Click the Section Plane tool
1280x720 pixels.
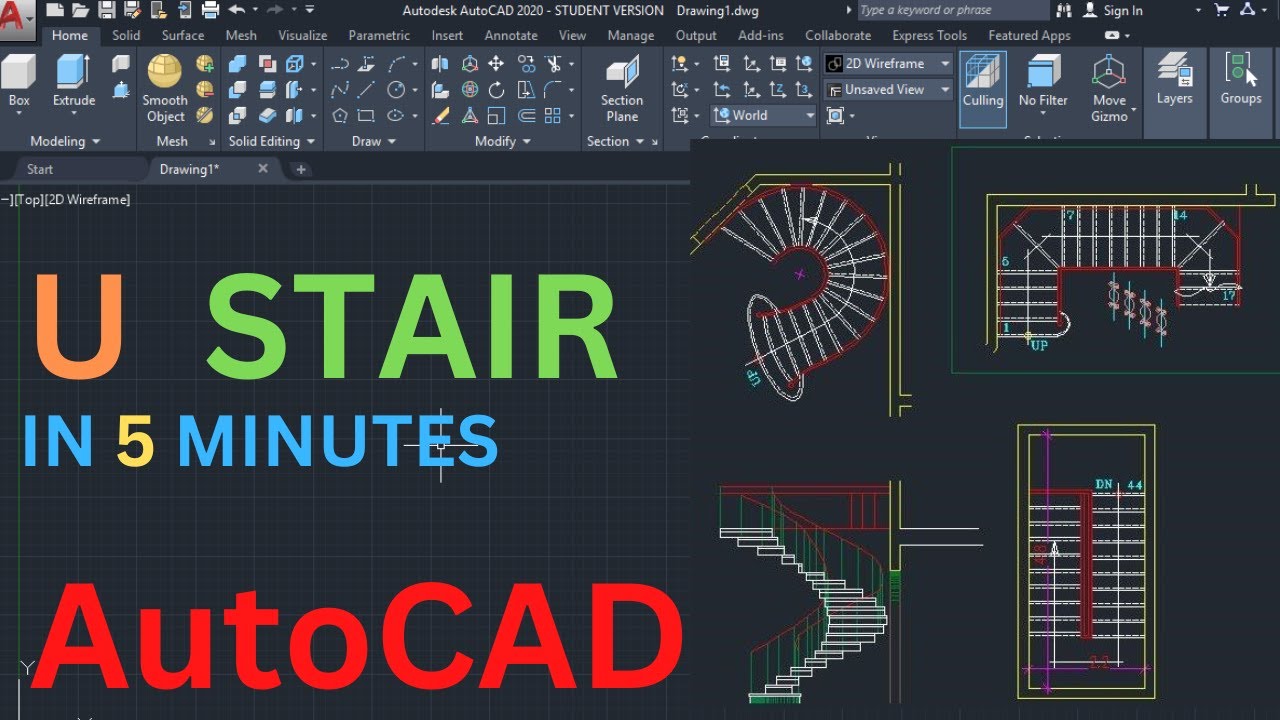click(x=622, y=88)
